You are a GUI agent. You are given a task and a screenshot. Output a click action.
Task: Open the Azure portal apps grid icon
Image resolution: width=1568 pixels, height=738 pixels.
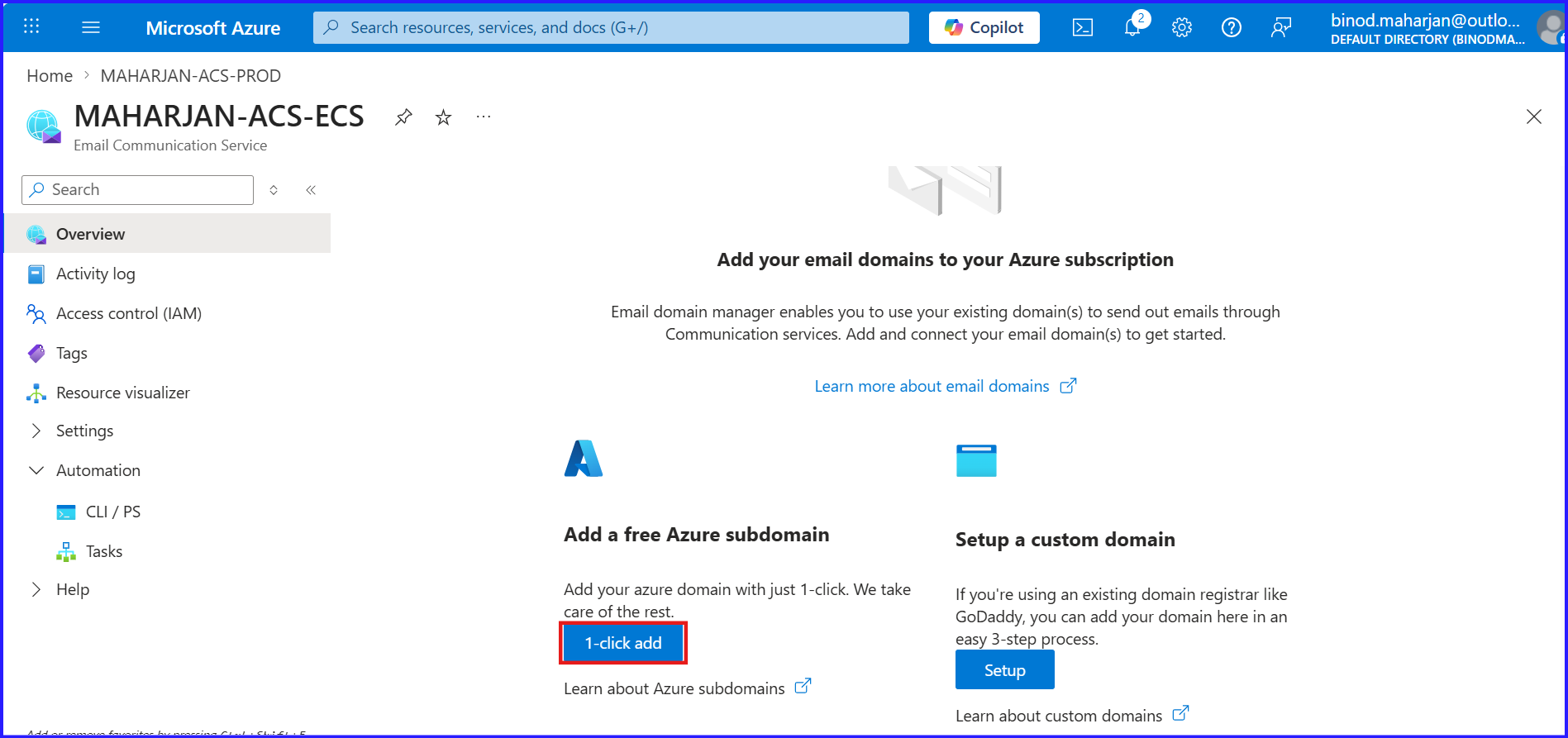31,26
